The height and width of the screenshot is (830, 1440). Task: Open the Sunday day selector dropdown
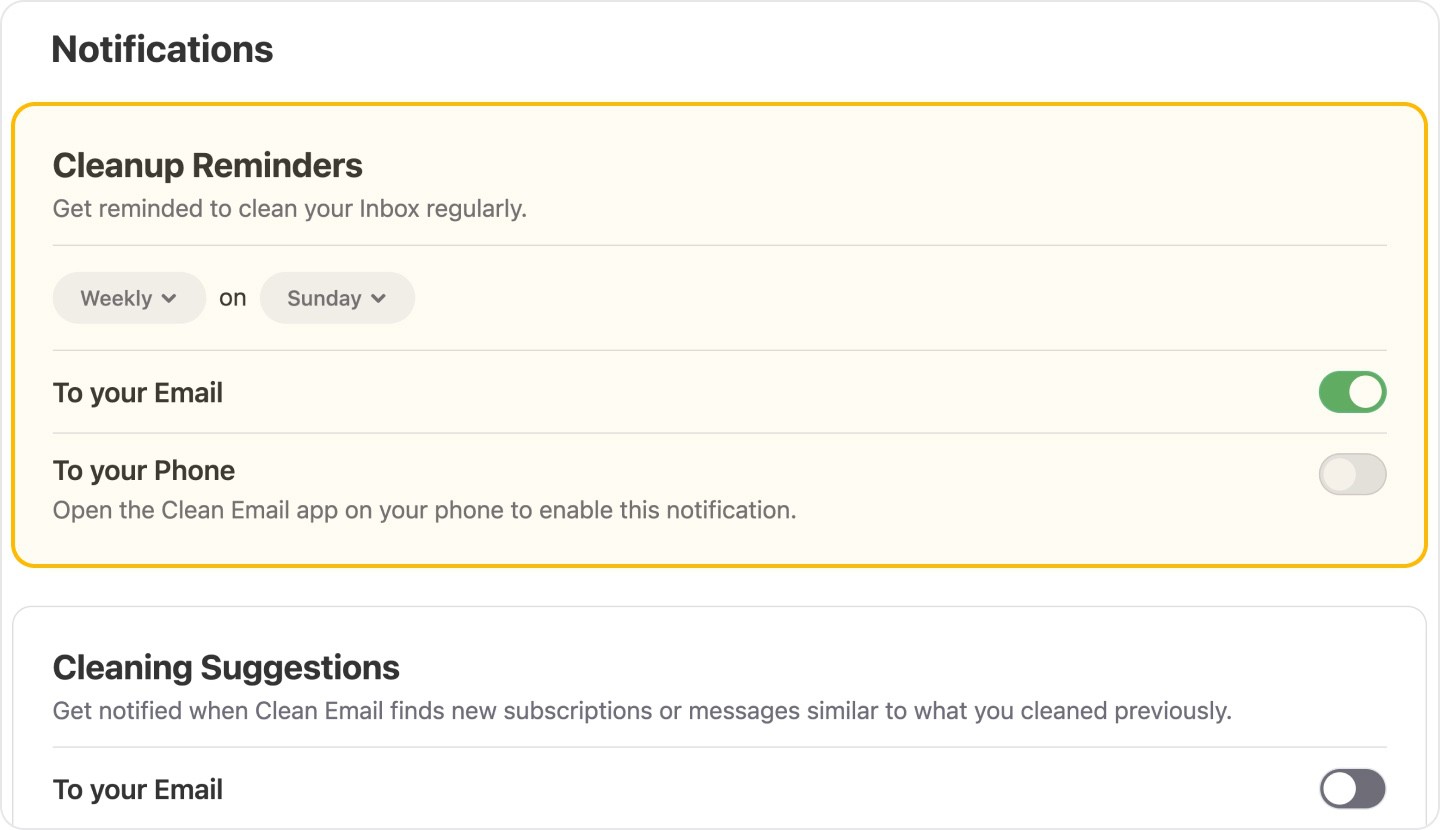[x=337, y=297]
